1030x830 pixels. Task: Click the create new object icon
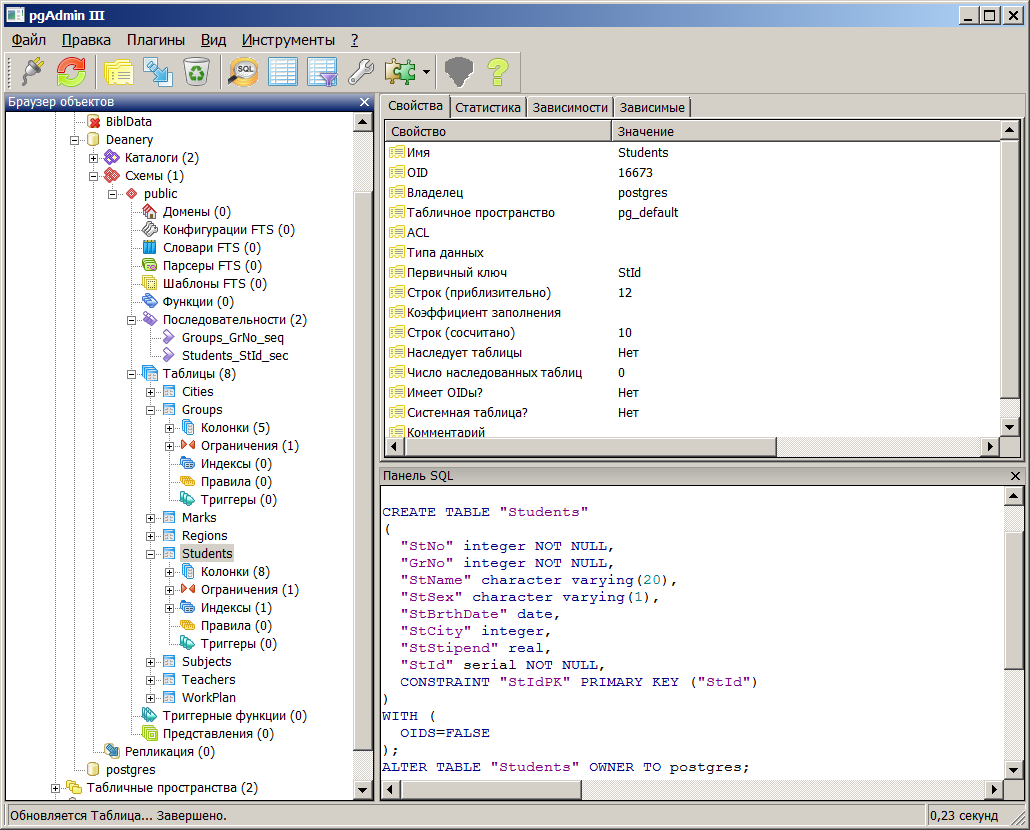[x=158, y=72]
